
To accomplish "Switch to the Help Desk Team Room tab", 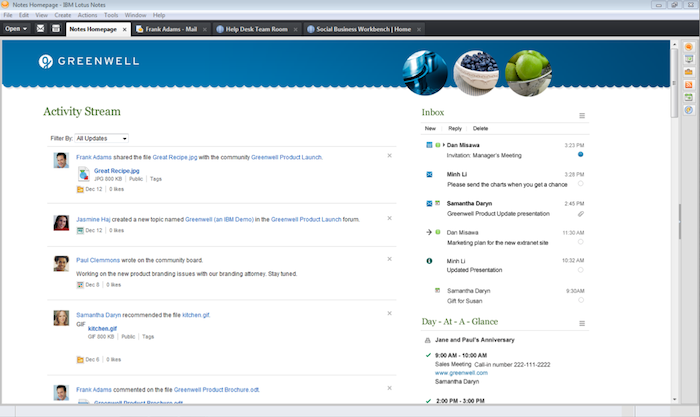I will point(256,29).
